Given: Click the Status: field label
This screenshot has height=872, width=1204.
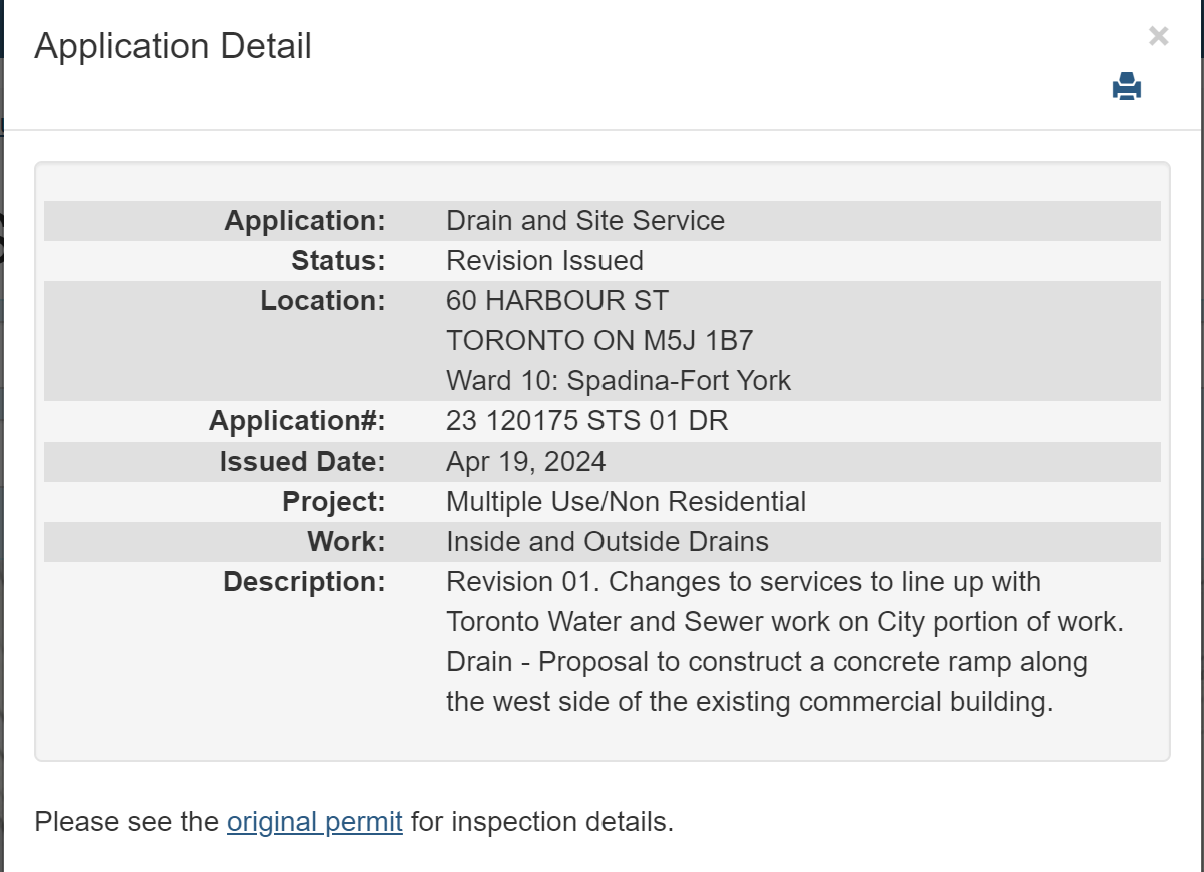Looking at the screenshot, I should [338, 261].
